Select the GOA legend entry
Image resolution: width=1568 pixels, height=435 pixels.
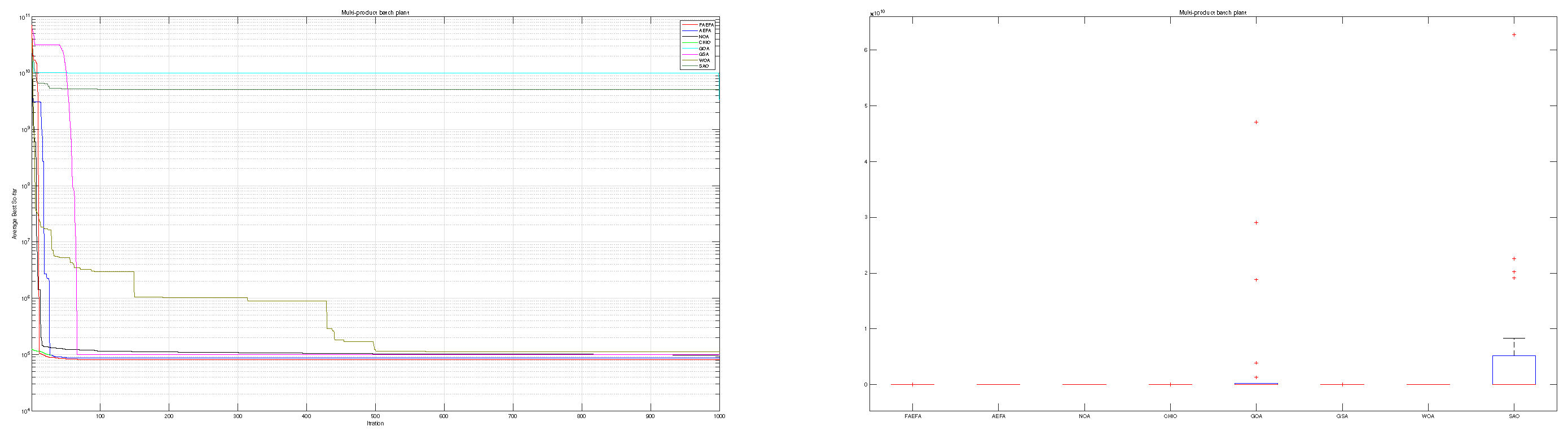pyautogui.click(x=704, y=49)
